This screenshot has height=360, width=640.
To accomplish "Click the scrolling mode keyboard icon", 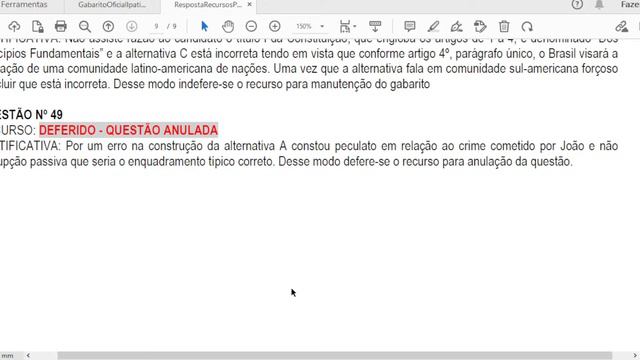I will (375, 27).
